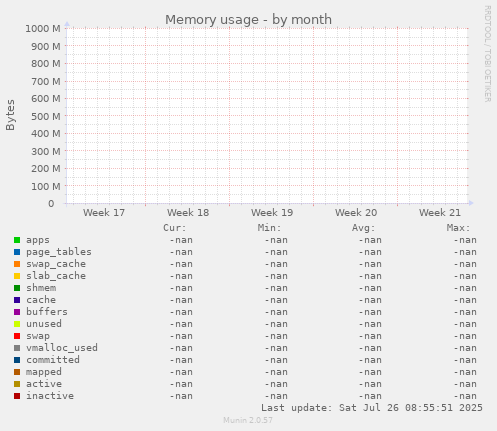Image resolution: width=497 pixels, height=431 pixels.
Task: Click the orange swap_cache legend swatch
Action: (x=17, y=264)
